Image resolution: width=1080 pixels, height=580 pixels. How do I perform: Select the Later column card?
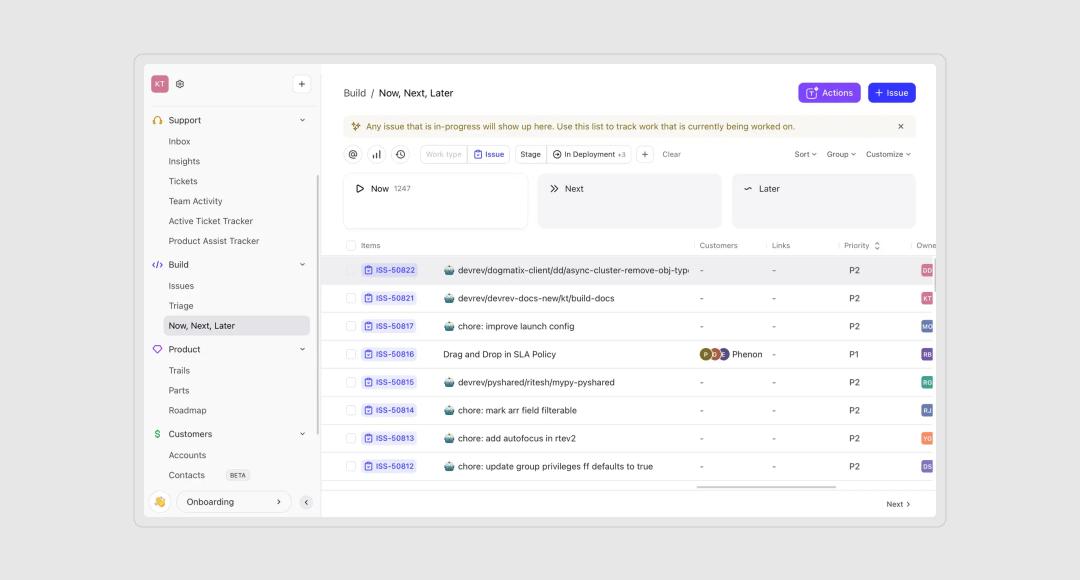824,200
